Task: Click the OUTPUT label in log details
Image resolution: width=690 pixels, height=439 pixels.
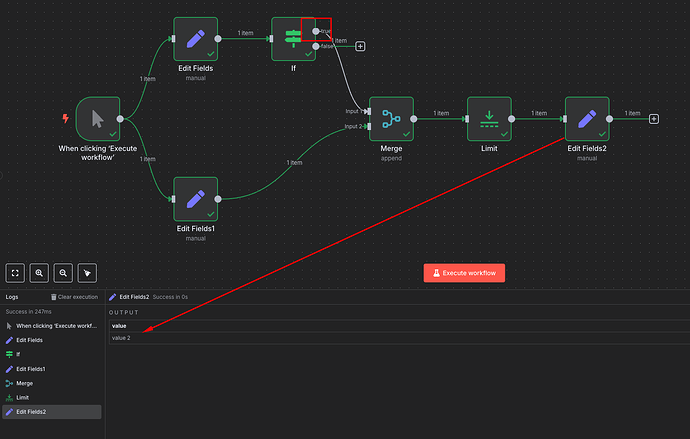Action: tap(124, 312)
